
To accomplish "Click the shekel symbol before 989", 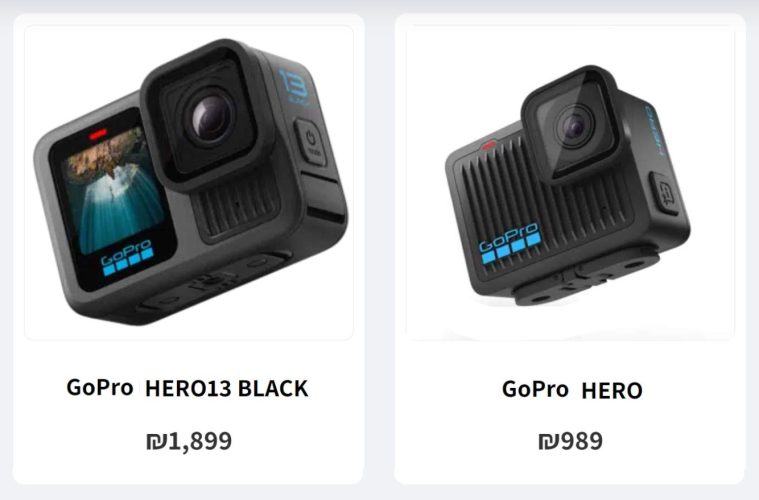I will point(548,441).
